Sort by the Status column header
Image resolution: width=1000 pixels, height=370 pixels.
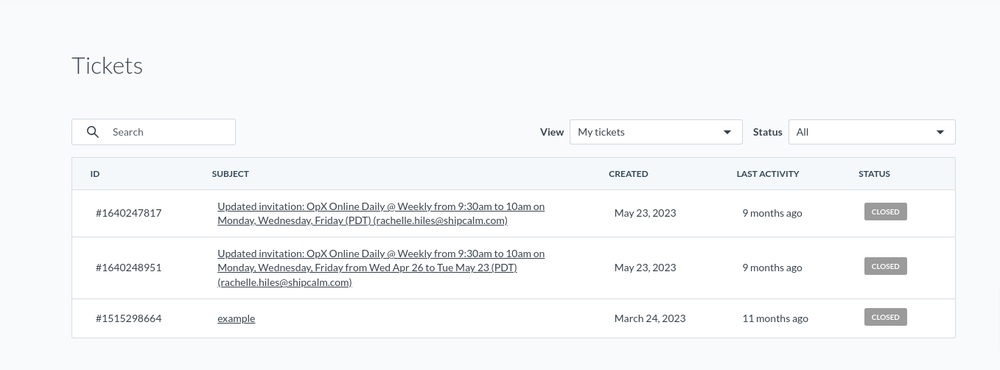click(x=874, y=174)
